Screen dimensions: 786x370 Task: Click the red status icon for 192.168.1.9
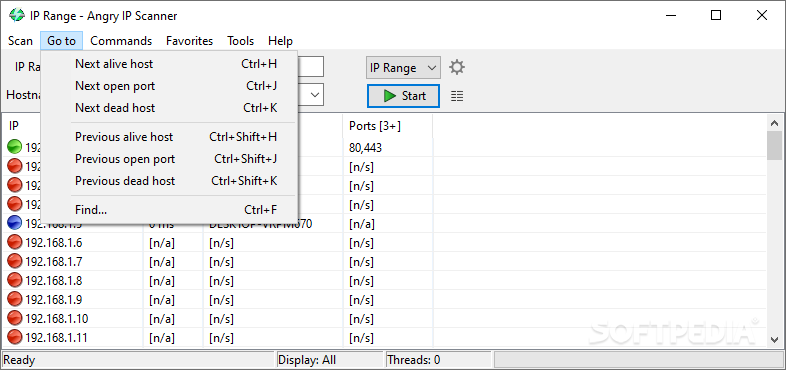[15, 300]
